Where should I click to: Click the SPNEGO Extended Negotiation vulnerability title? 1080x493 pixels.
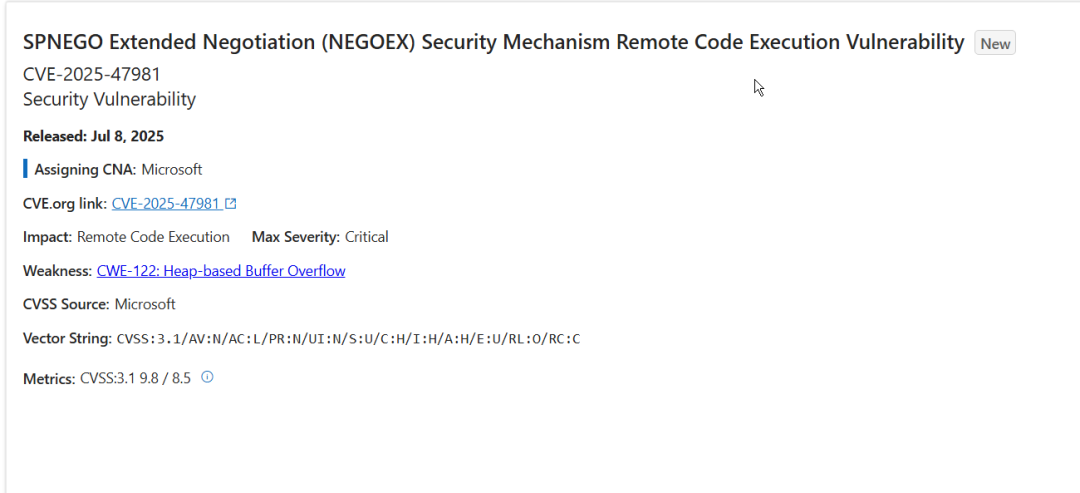tap(494, 42)
